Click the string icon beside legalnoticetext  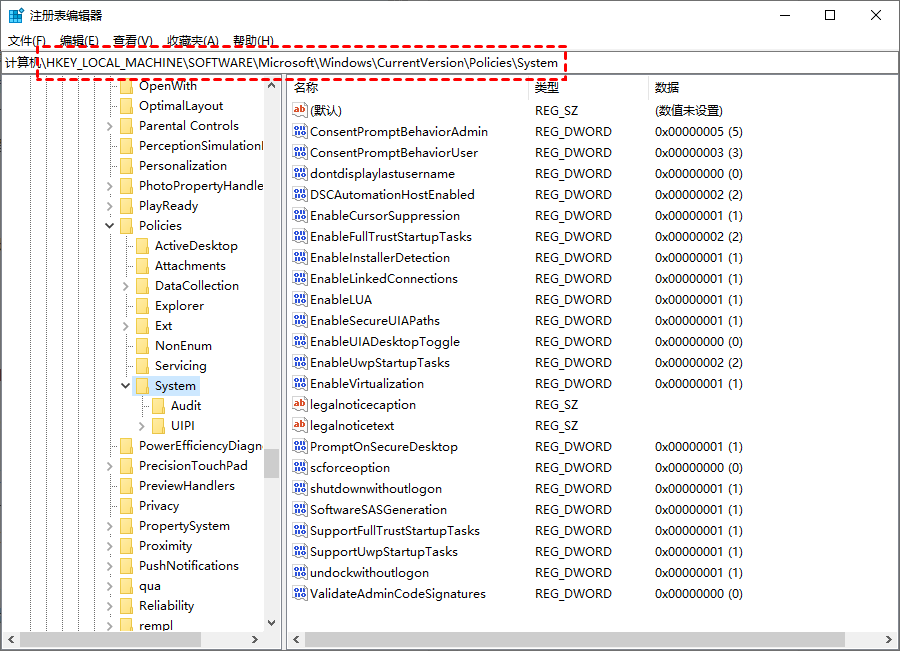[300, 425]
